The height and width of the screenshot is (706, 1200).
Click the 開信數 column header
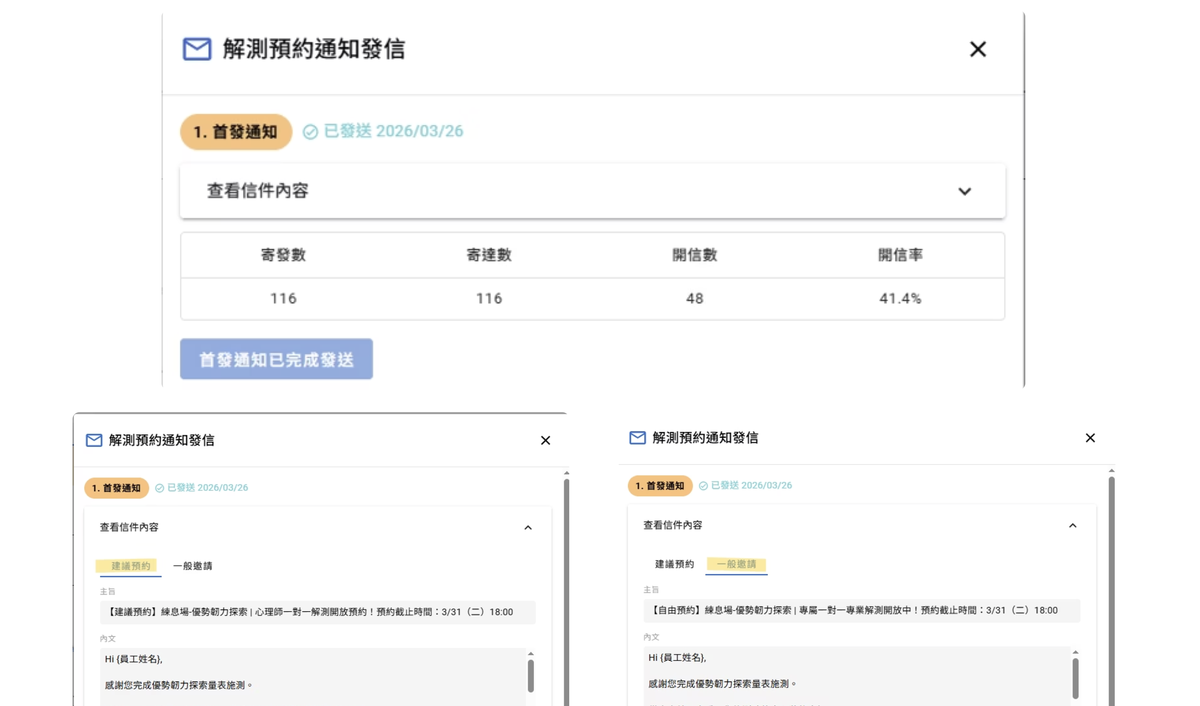(695, 255)
